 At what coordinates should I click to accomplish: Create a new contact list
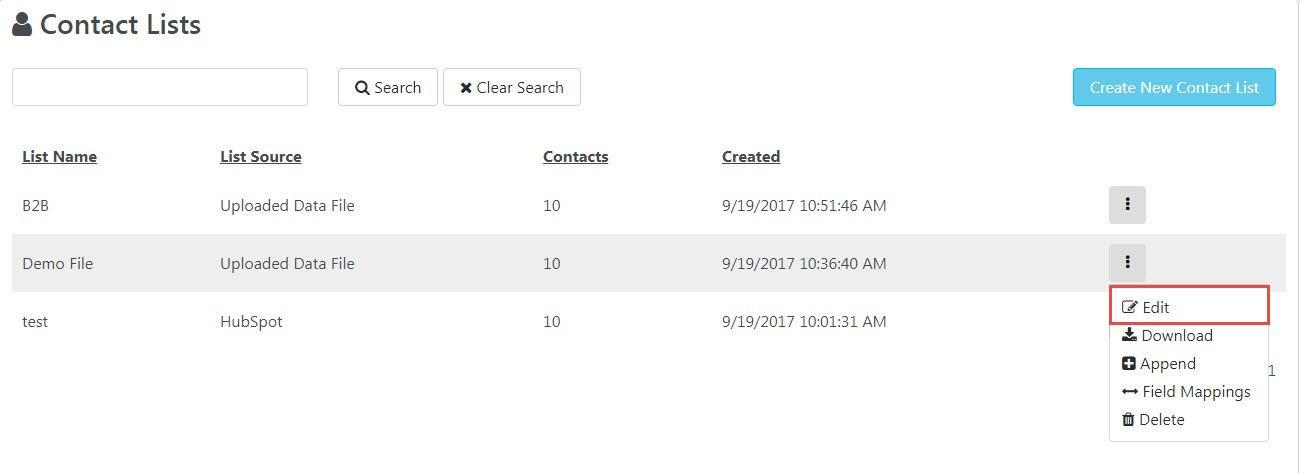click(1174, 87)
